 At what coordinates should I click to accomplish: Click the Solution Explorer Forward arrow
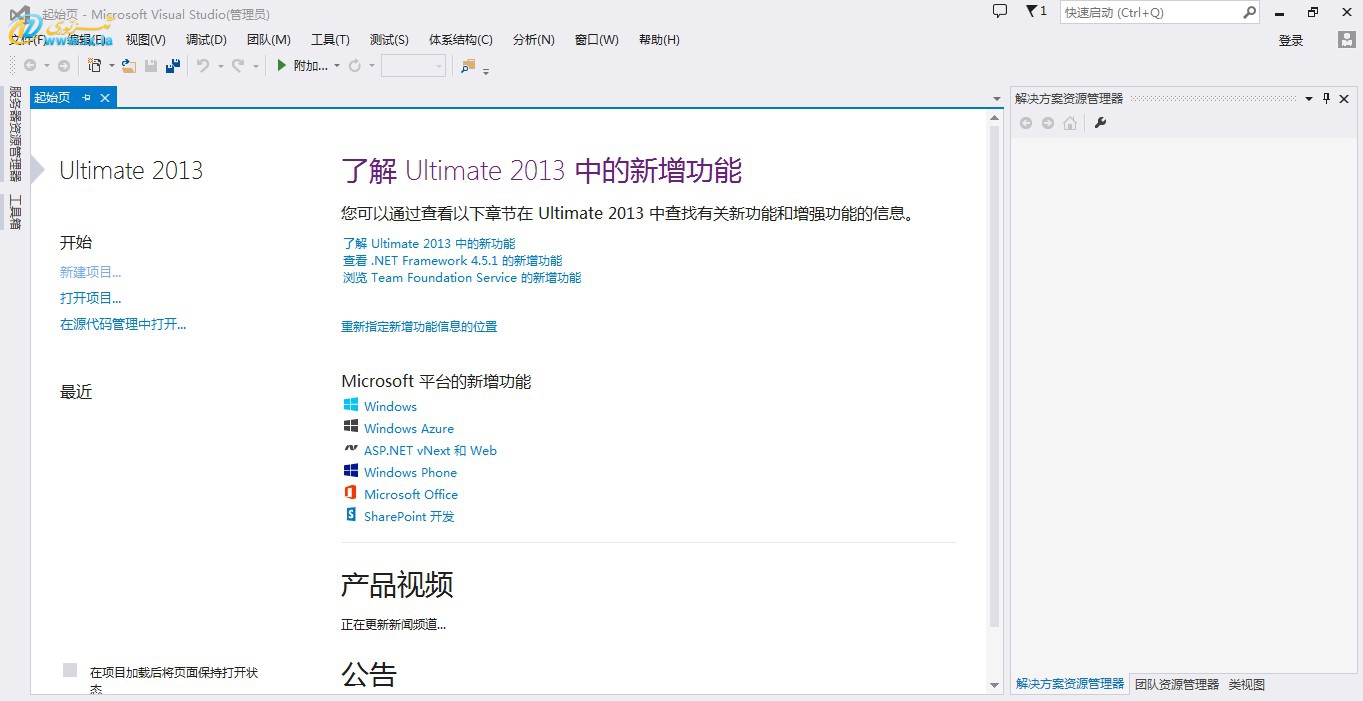click(1048, 123)
